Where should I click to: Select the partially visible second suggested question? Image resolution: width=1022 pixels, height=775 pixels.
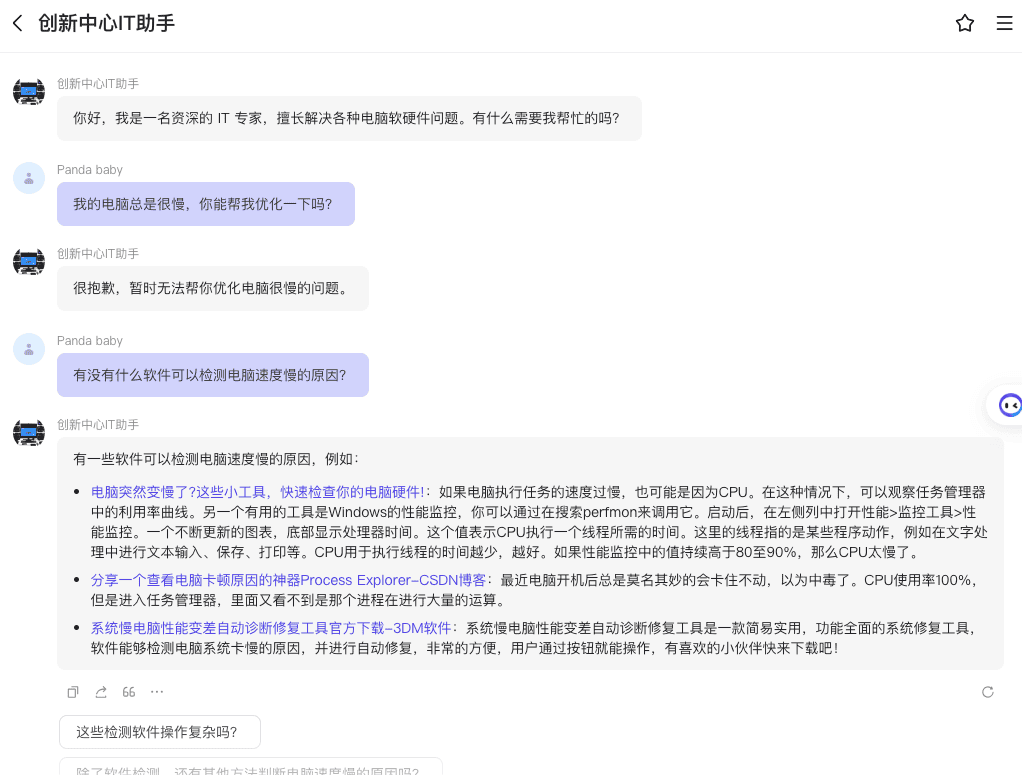pyautogui.click(x=250, y=768)
